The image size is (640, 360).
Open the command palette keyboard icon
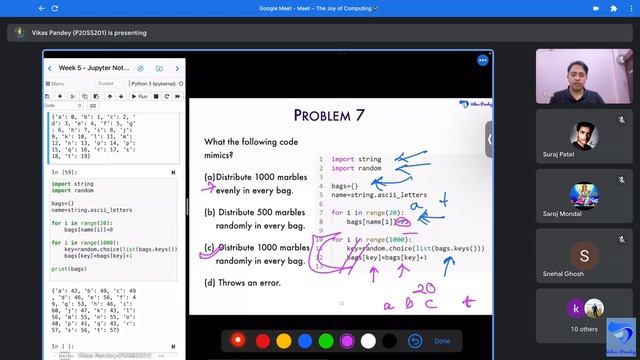[x=93, y=106]
